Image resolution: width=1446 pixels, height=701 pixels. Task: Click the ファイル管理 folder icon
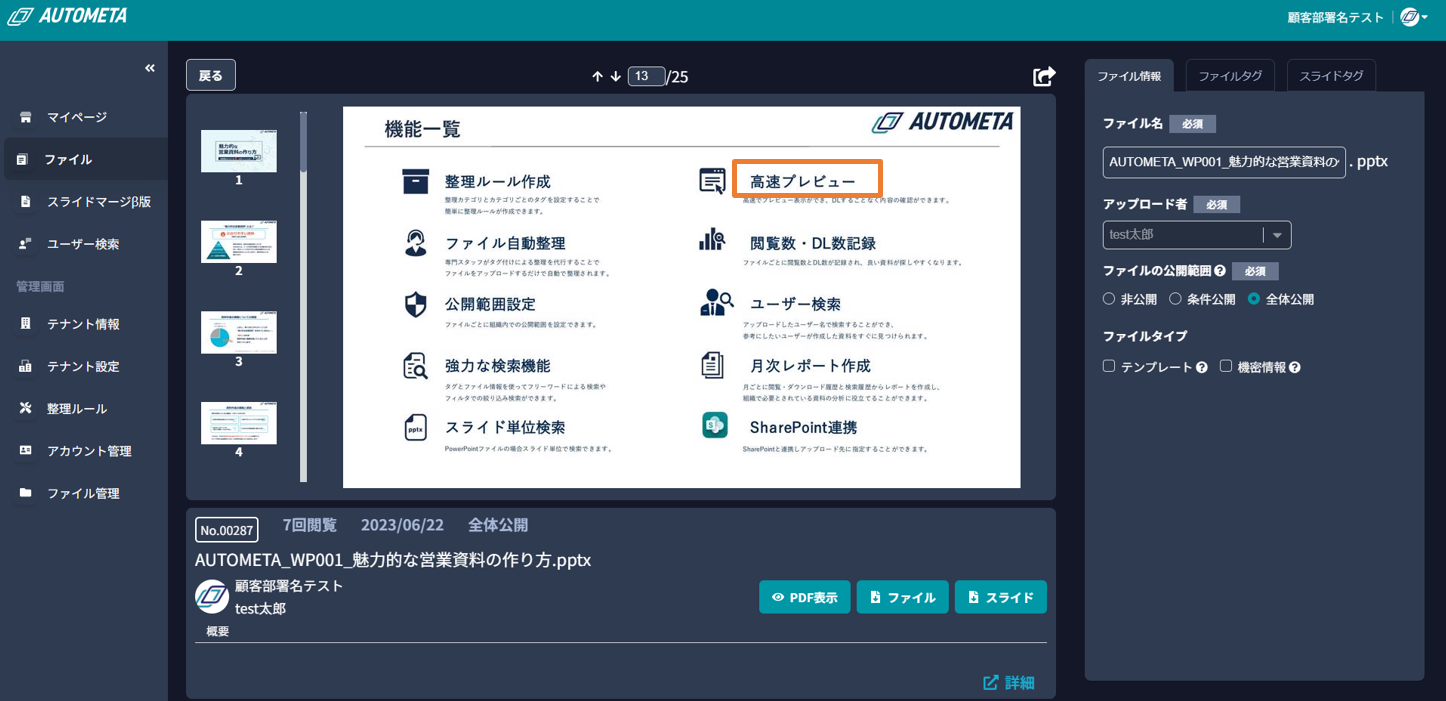pos(26,493)
